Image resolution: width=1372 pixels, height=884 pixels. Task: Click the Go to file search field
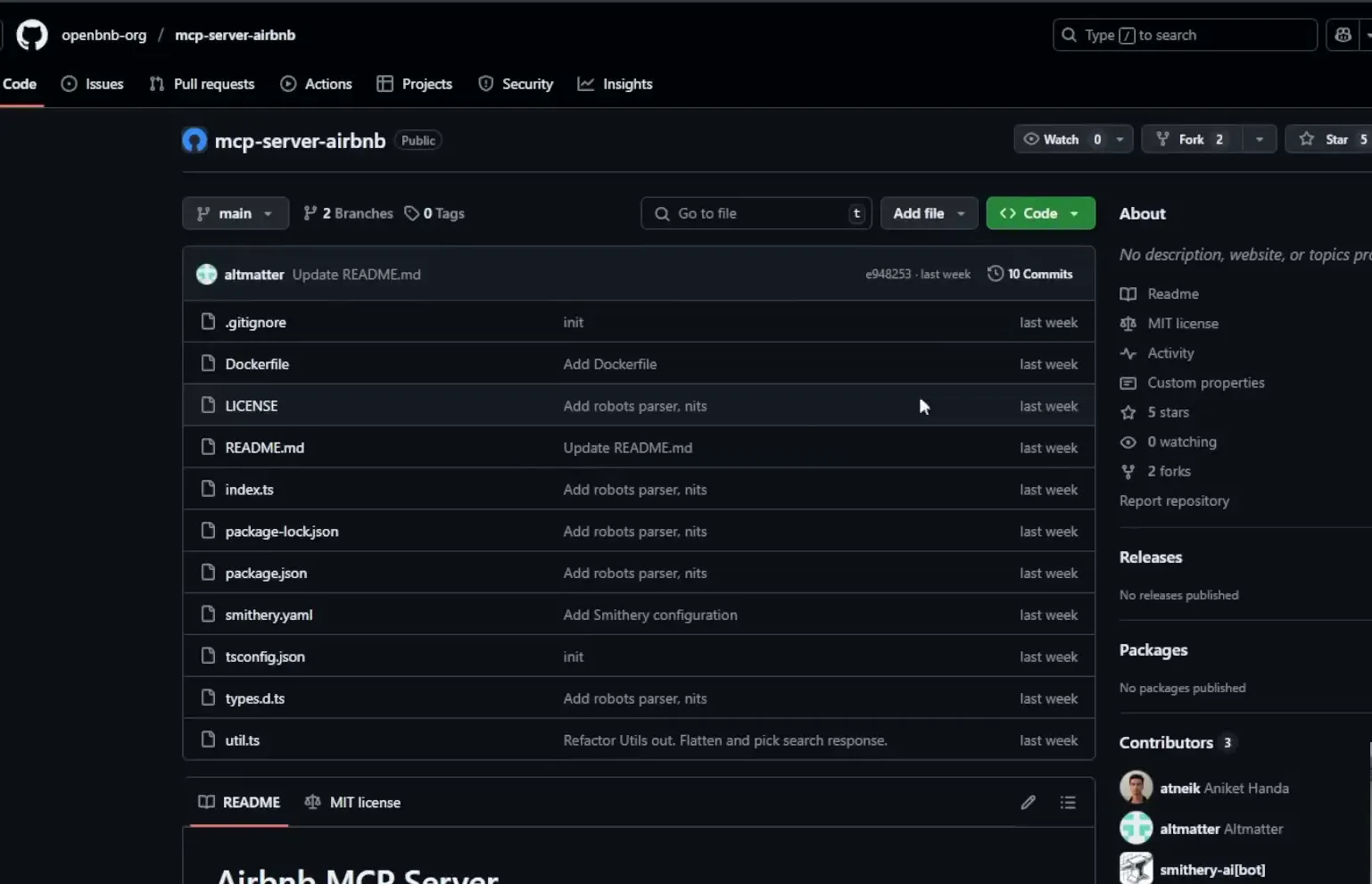pos(756,213)
